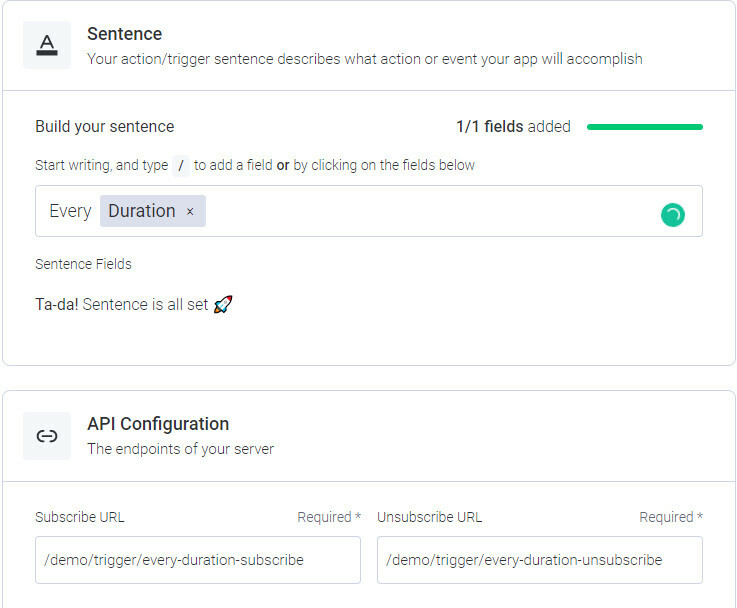The image size is (737, 608).
Task: Click the rocket emoji after Ta-da message
Action: click(223, 304)
